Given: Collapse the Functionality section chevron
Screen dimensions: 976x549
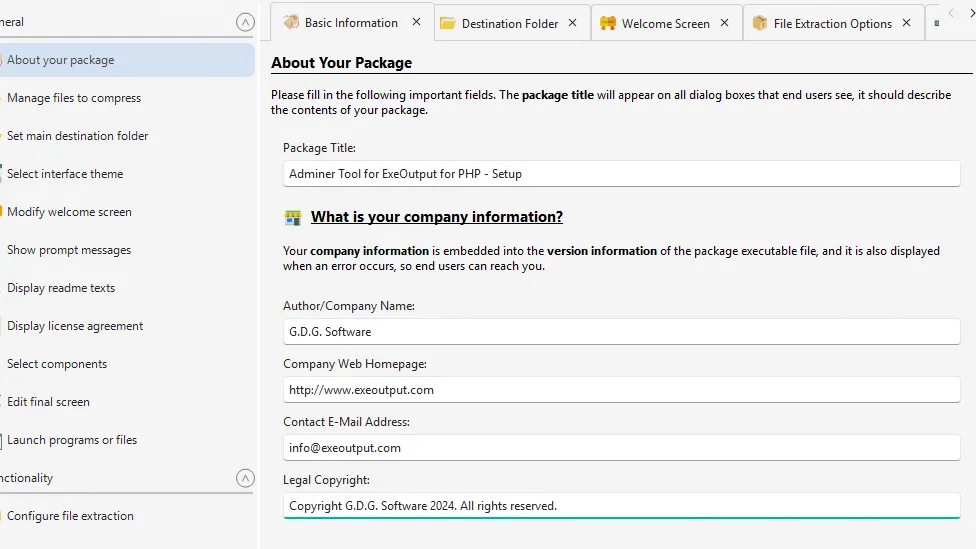Looking at the screenshot, I should 245,478.
